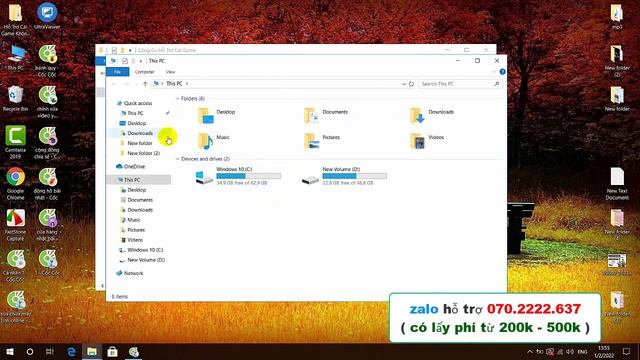This screenshot has width=640, height=360.
Task: Open the New Text Document on desktop
Action: tap(617, 183)
